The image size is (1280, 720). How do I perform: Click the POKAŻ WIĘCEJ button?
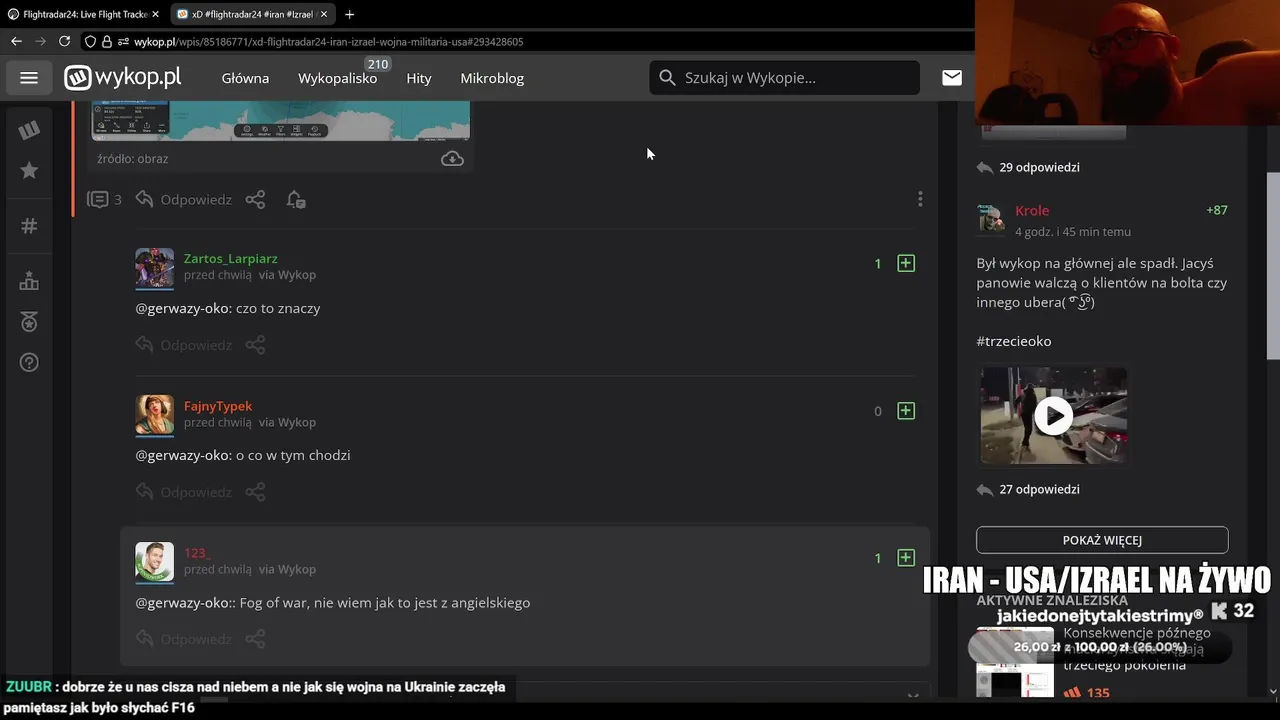tap(1102, 540)
